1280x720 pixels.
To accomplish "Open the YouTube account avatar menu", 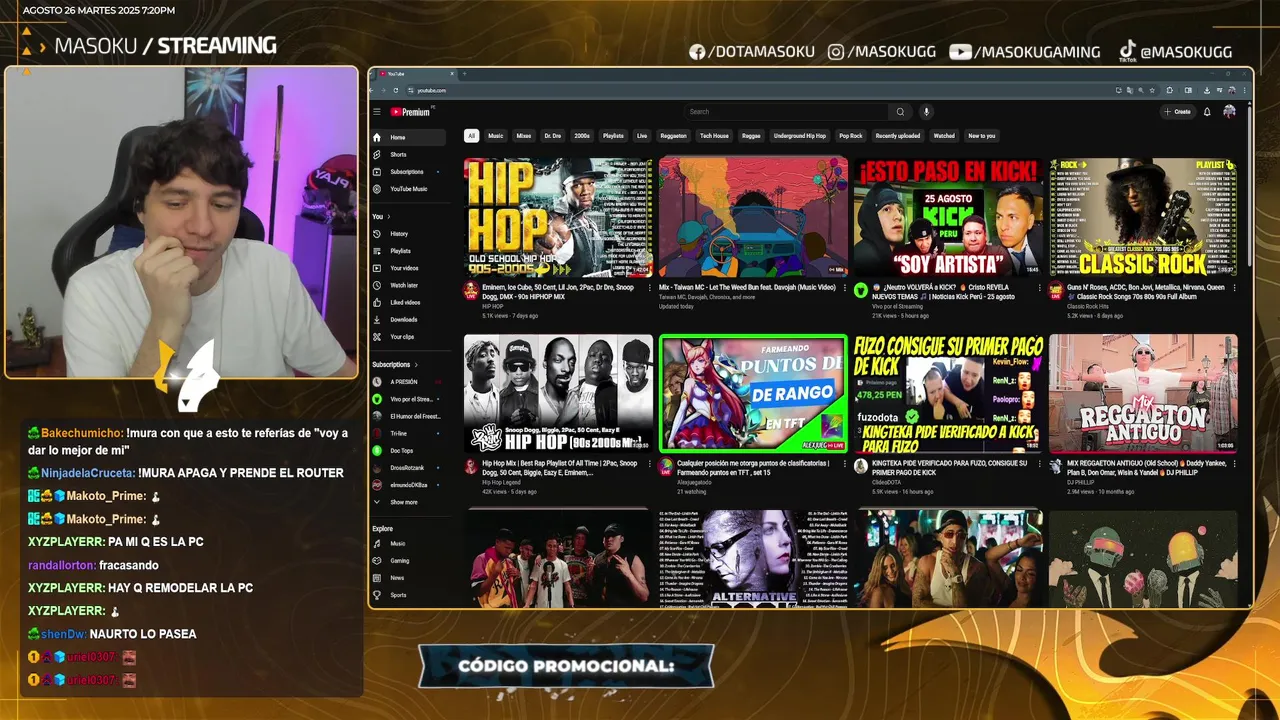I will tap(1229, 112).
